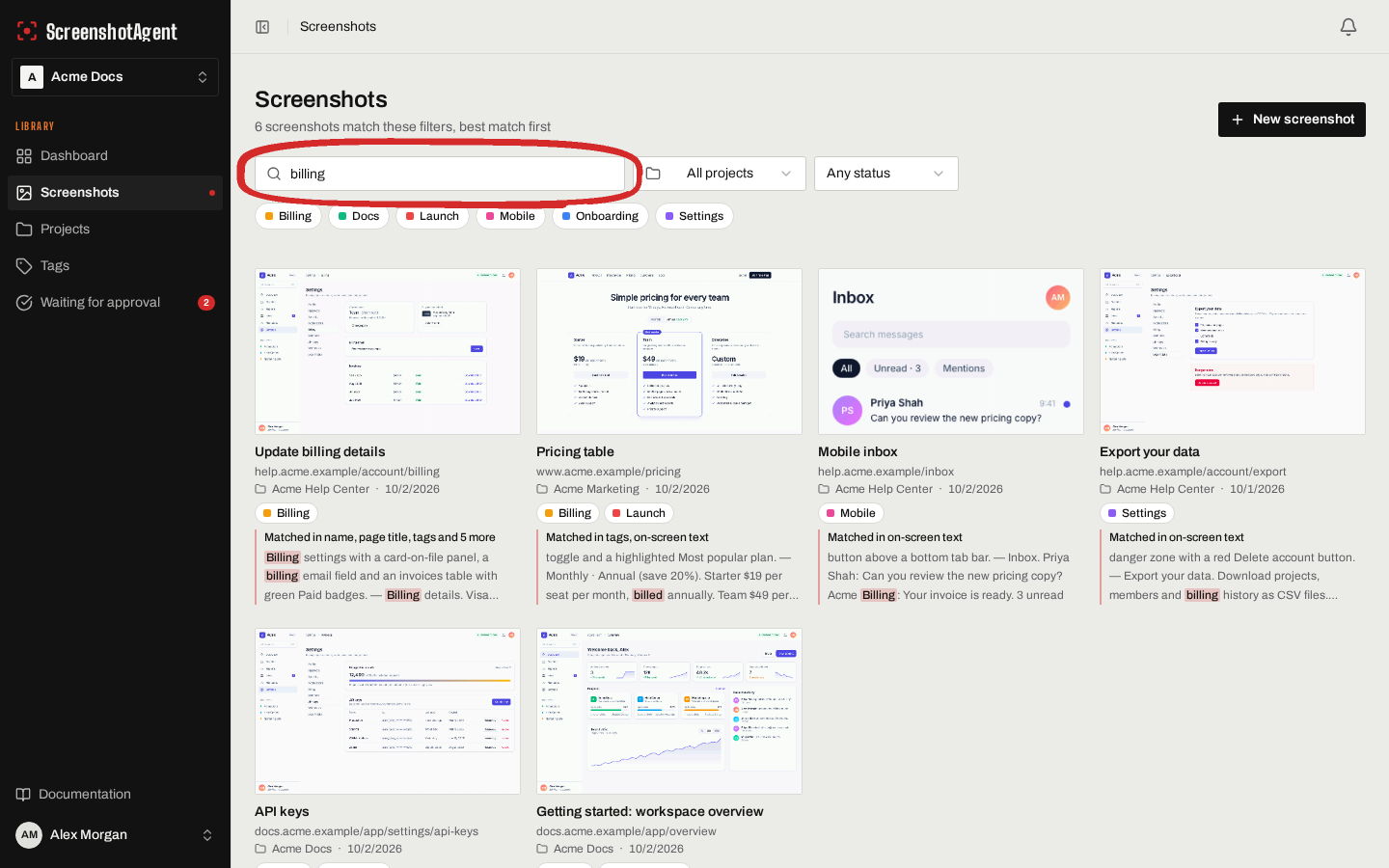Click the Launch tag on Pricing table card
Image resolution: width=1389 pixels, height=868 pixels.
tap(639, 513)
